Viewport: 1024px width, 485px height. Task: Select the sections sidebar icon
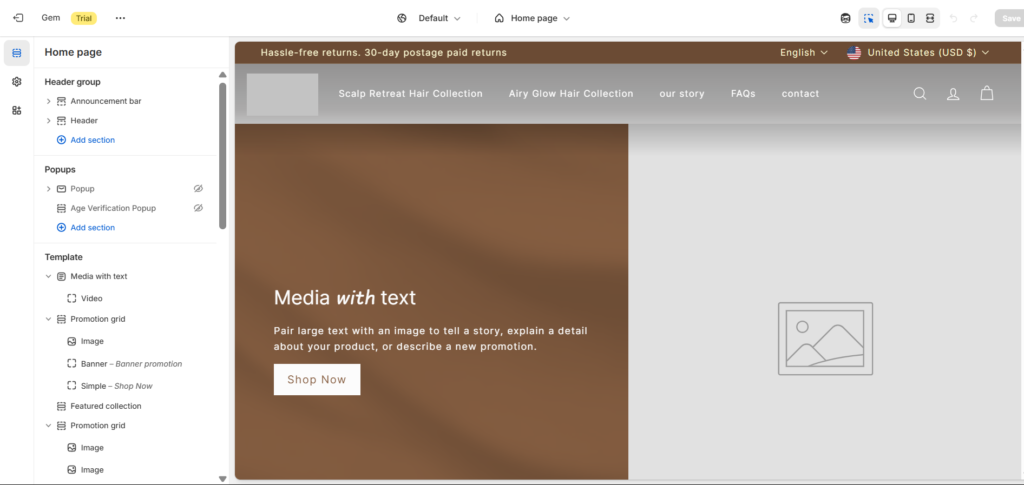(17, 53)
